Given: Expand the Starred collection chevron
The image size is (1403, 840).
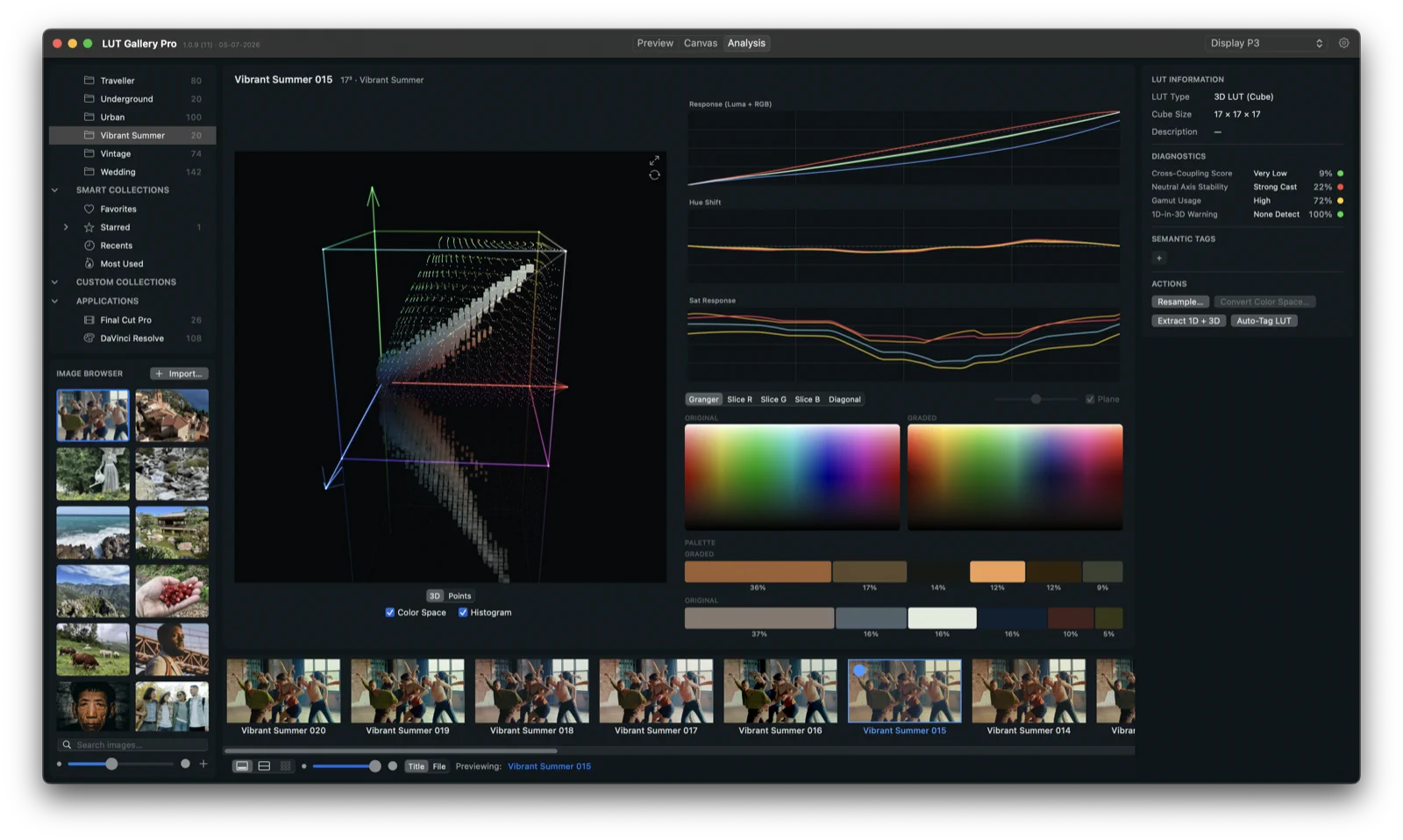Looking at the screenshot, I should coord(66,227).
